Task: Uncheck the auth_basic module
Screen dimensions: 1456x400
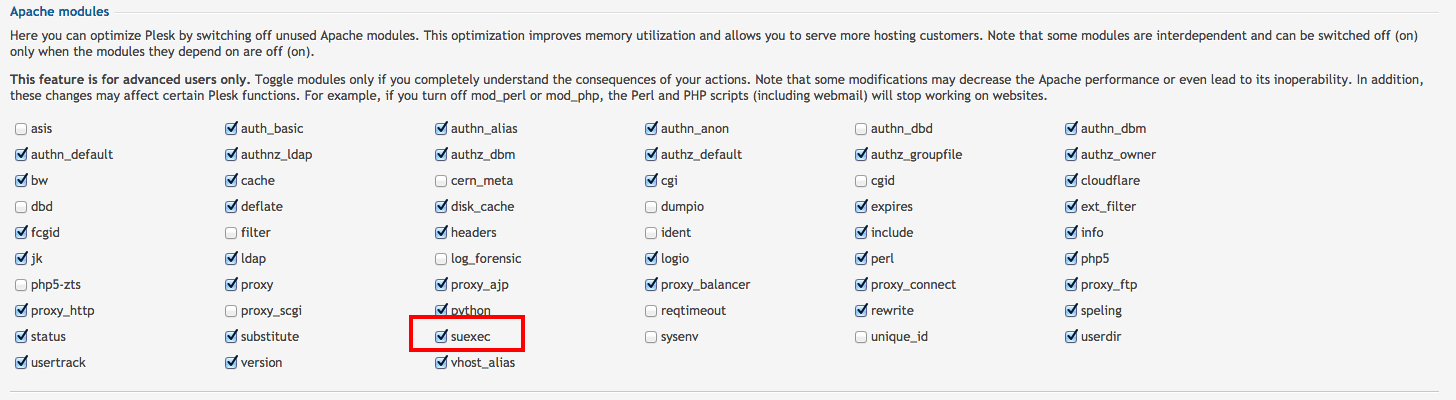Action: click(232, 129)
